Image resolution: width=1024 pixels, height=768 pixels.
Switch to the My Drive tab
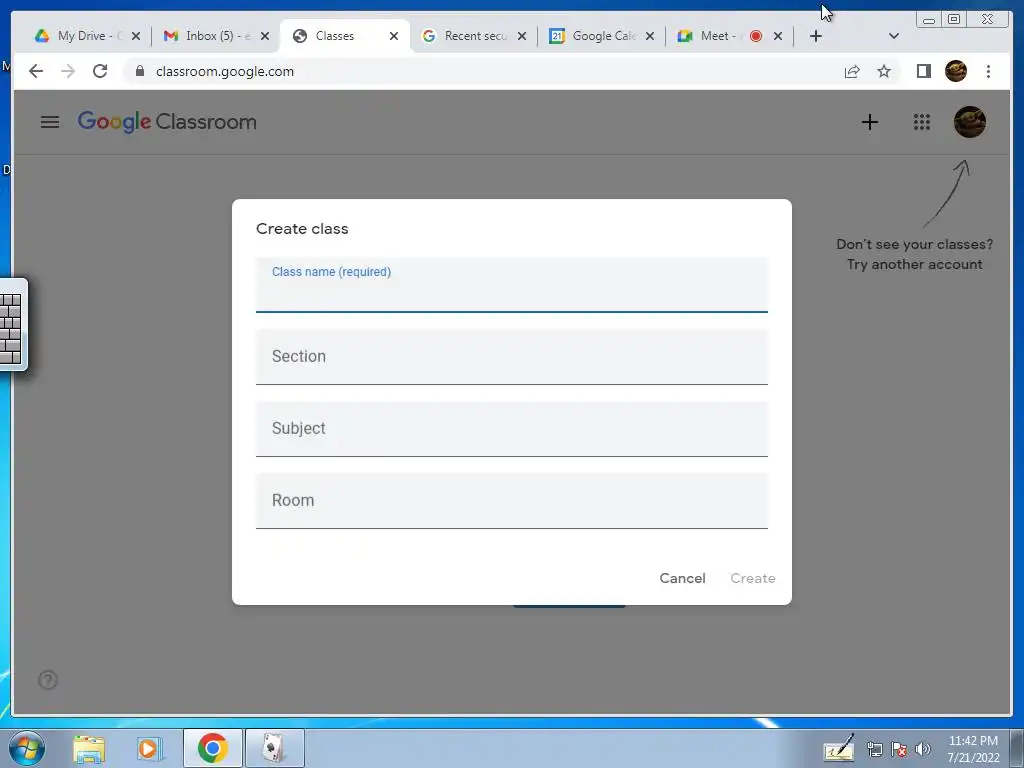pos(88,36)
